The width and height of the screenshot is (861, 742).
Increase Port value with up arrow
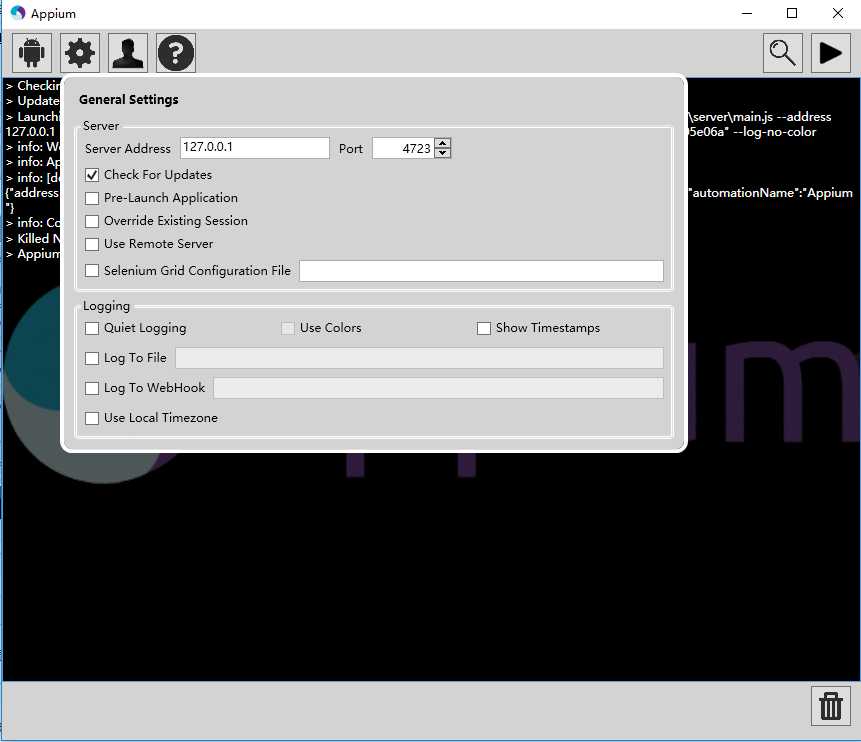[x=442, y=143]
